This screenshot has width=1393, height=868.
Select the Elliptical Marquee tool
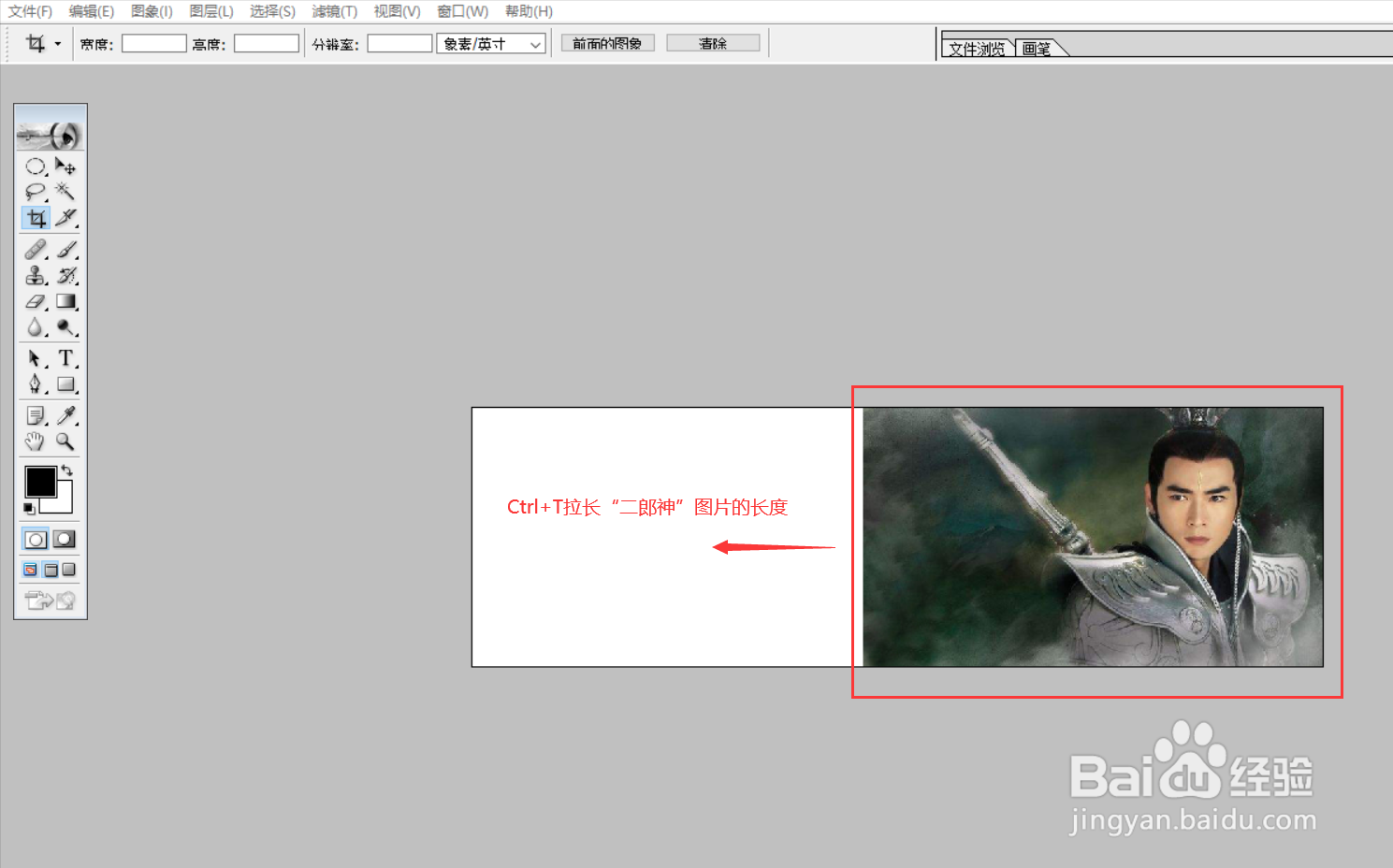point(36,166)
